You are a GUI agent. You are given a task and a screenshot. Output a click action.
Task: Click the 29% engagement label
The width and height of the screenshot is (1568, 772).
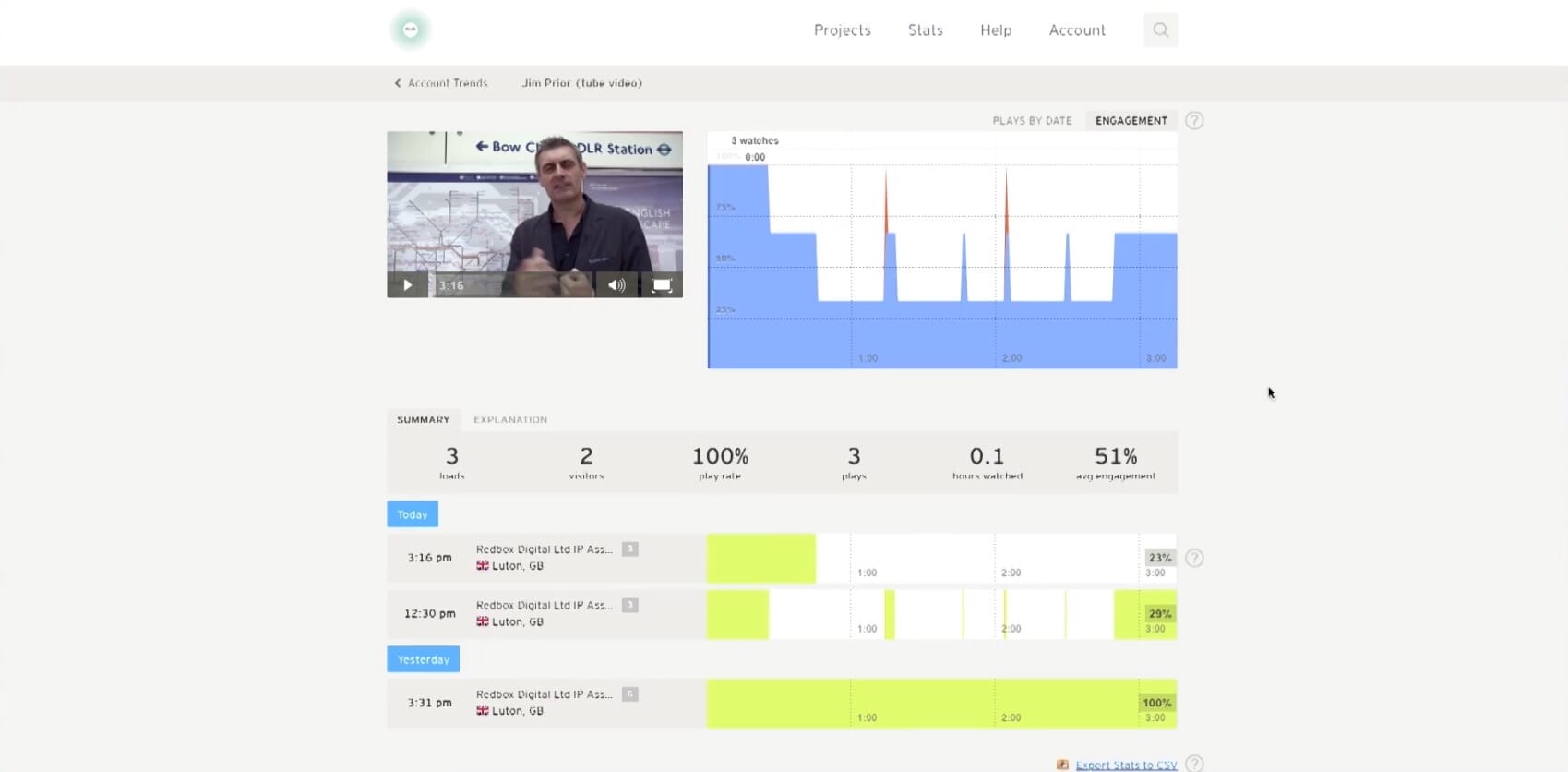(1160, 614)
